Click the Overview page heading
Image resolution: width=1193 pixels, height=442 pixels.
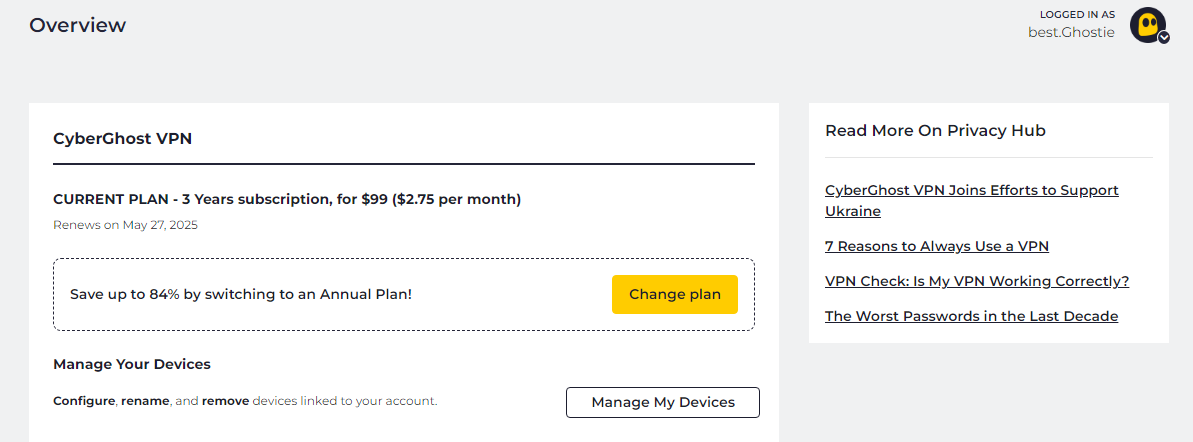pyautogui.click(x=78, y=25)
